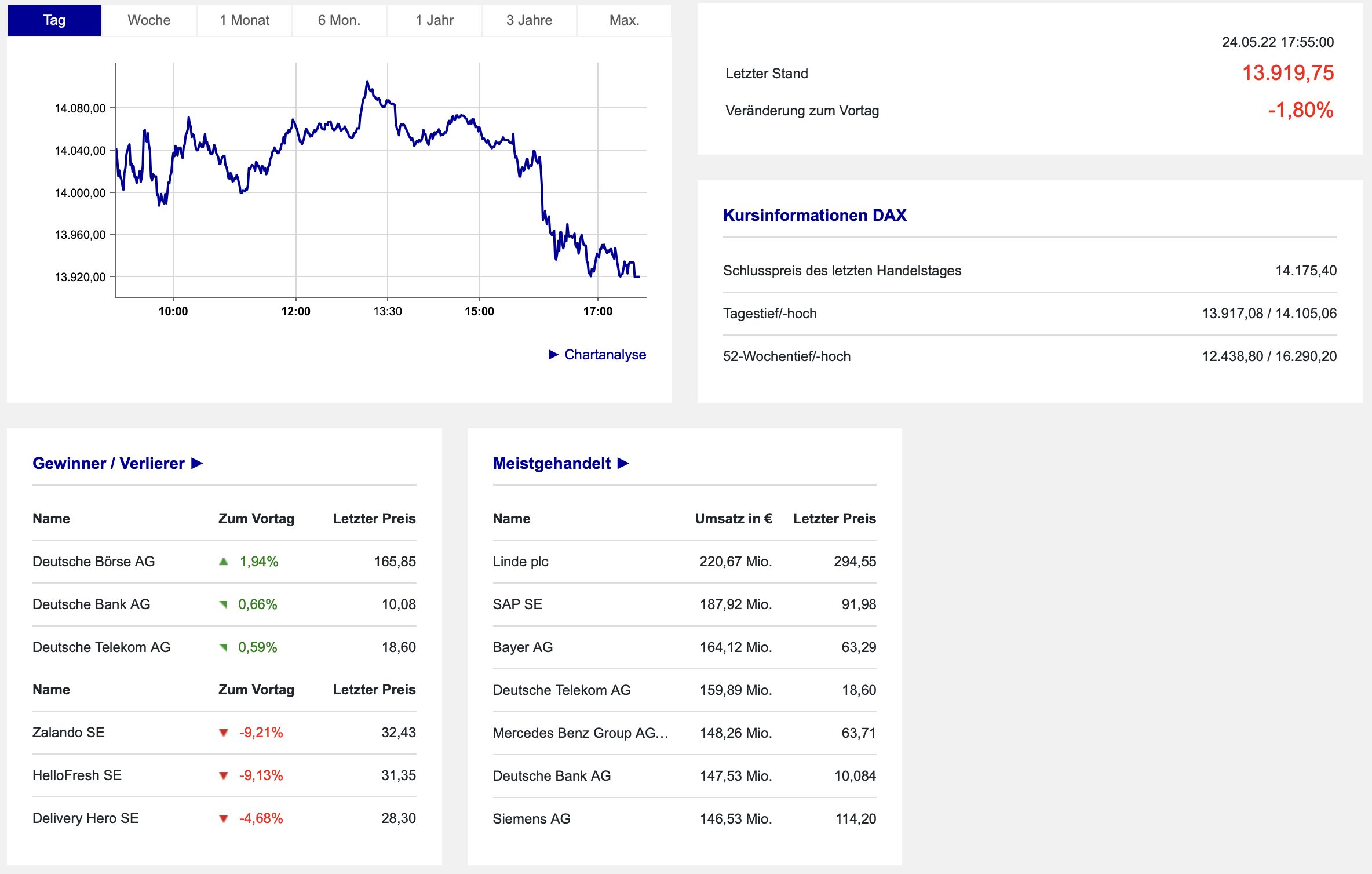
Task: Click the 14.080,00 y-axis label
Action: coord(80,108)
